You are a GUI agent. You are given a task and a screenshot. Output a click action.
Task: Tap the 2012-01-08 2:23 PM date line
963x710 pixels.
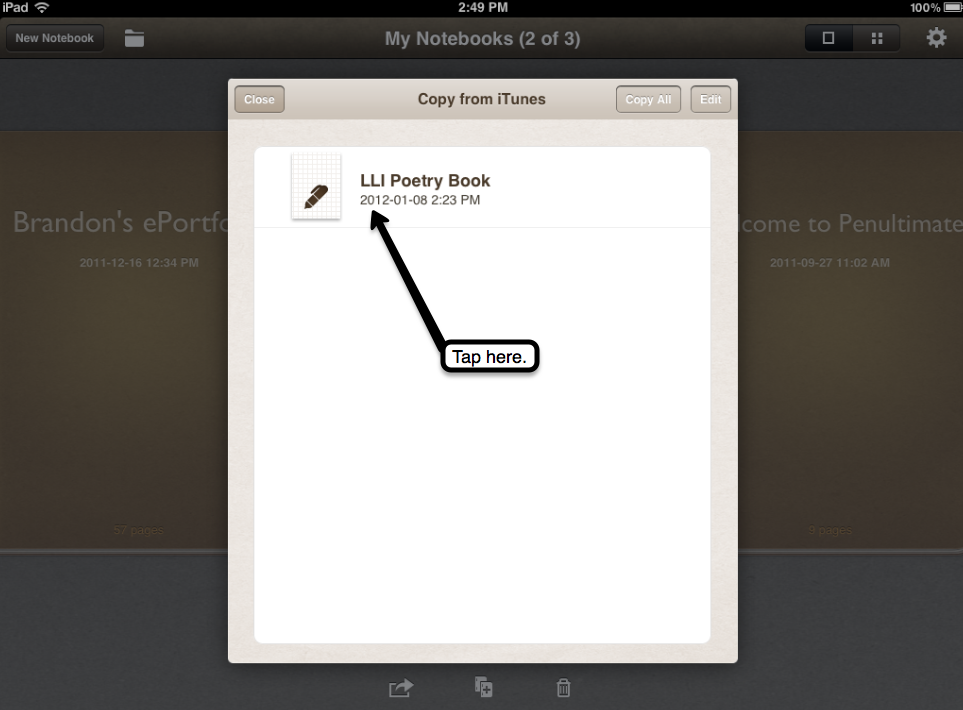coord(420,200)
